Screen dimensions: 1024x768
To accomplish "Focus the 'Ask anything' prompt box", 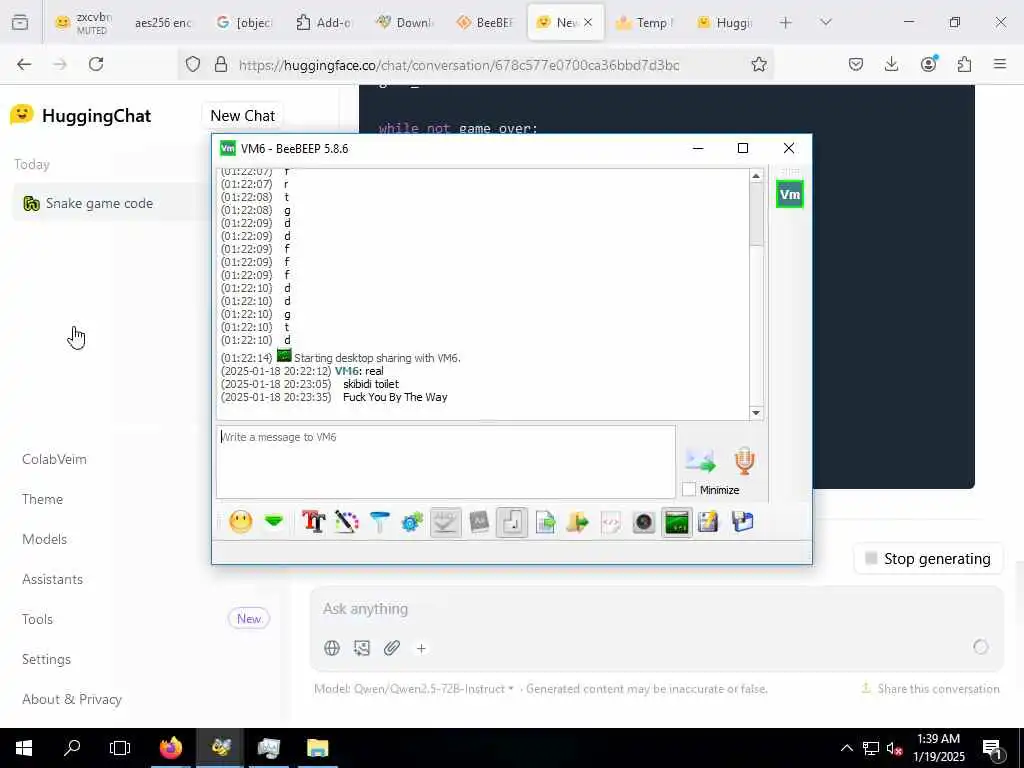I will pos(656,609).
